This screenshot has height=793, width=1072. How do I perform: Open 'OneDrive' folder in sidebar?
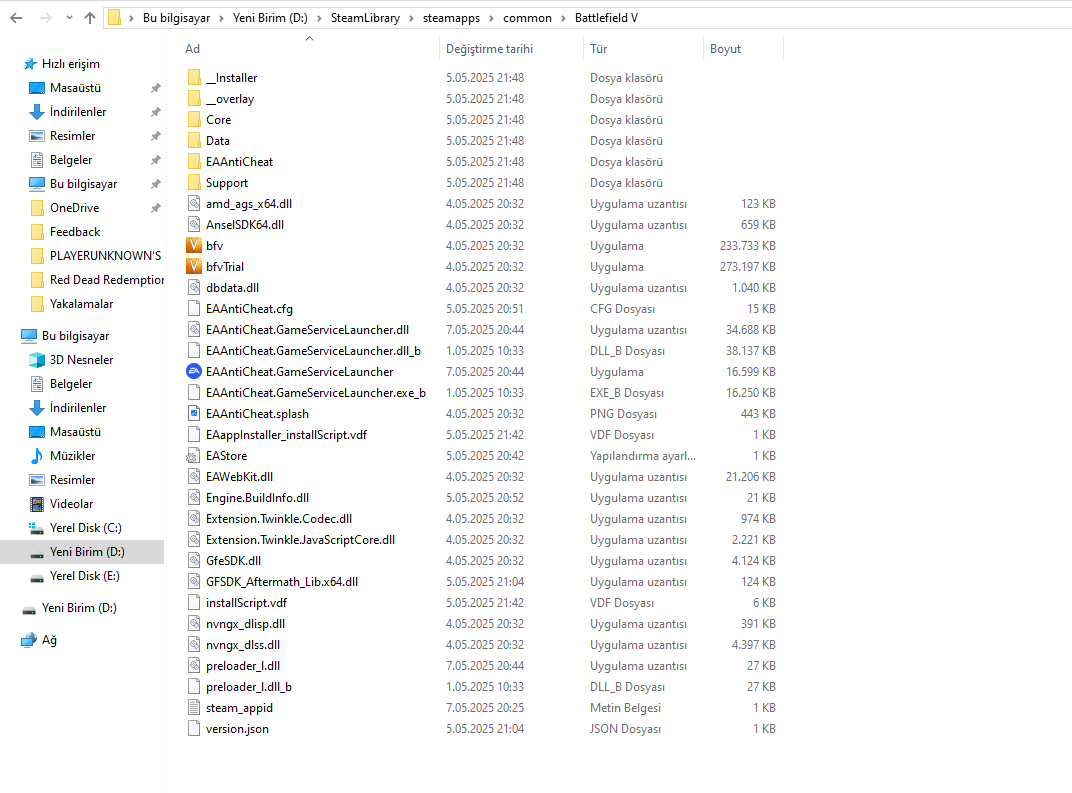tap(75, 207)
